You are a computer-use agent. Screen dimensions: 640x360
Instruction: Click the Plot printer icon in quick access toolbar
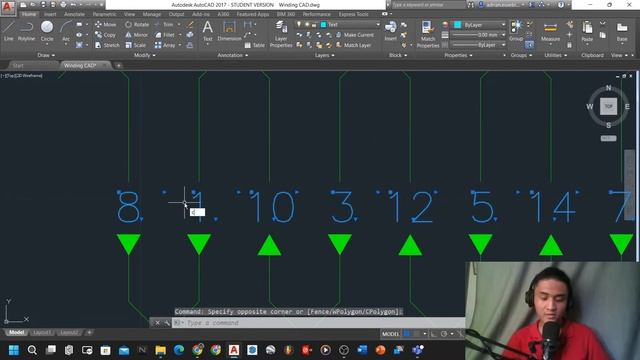[x=62, y=5]
